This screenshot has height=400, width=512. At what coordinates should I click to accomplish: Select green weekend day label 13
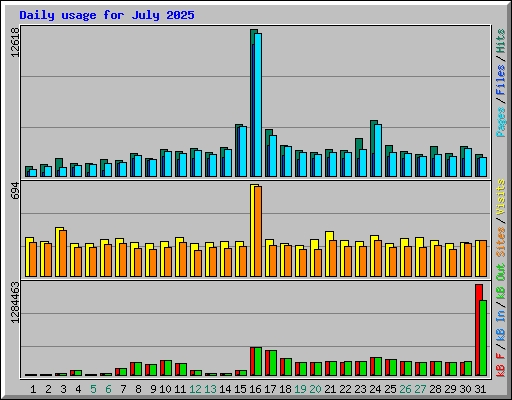(210, 389)
